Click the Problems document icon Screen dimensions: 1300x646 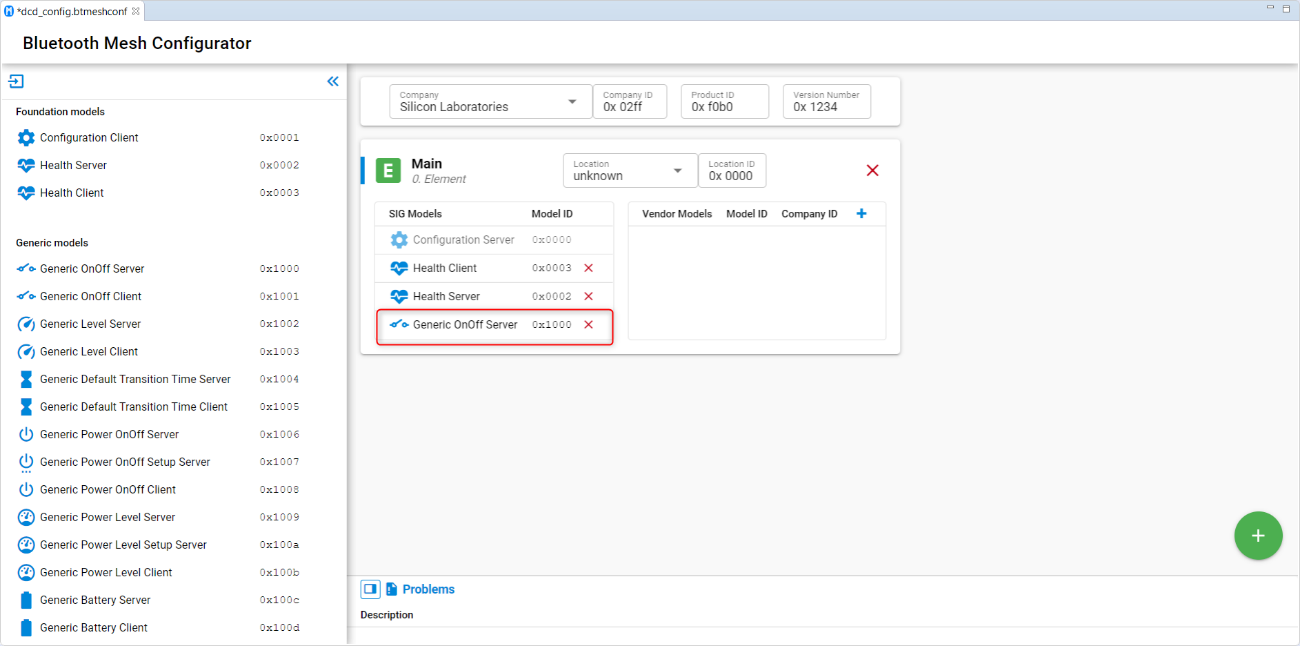(x=392, y=589)
